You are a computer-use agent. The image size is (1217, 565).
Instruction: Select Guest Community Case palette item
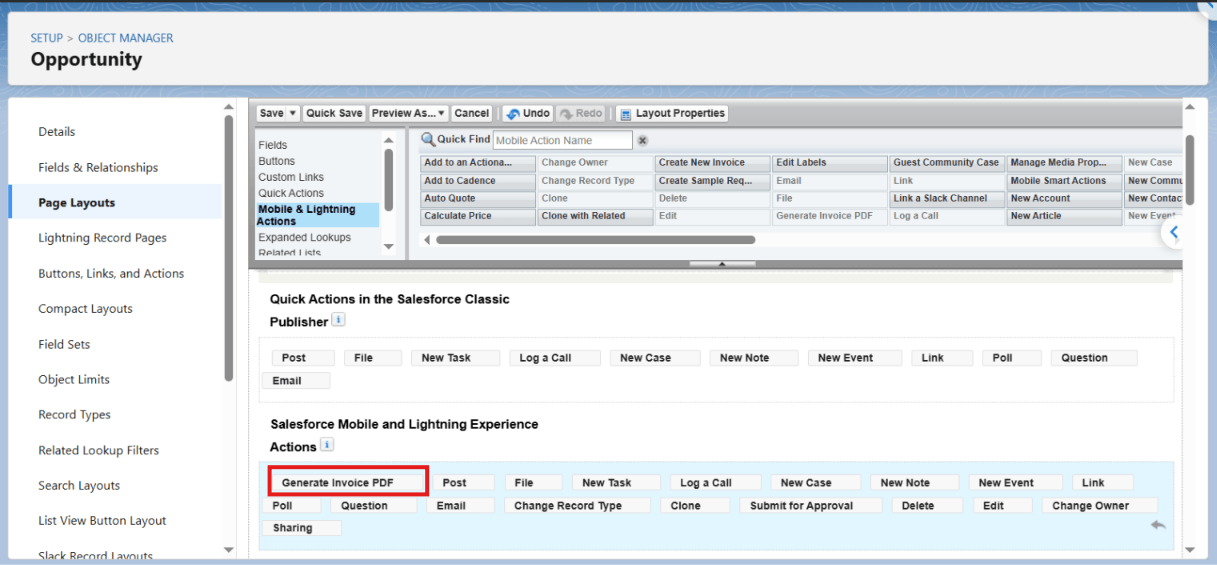click(947, 163)
